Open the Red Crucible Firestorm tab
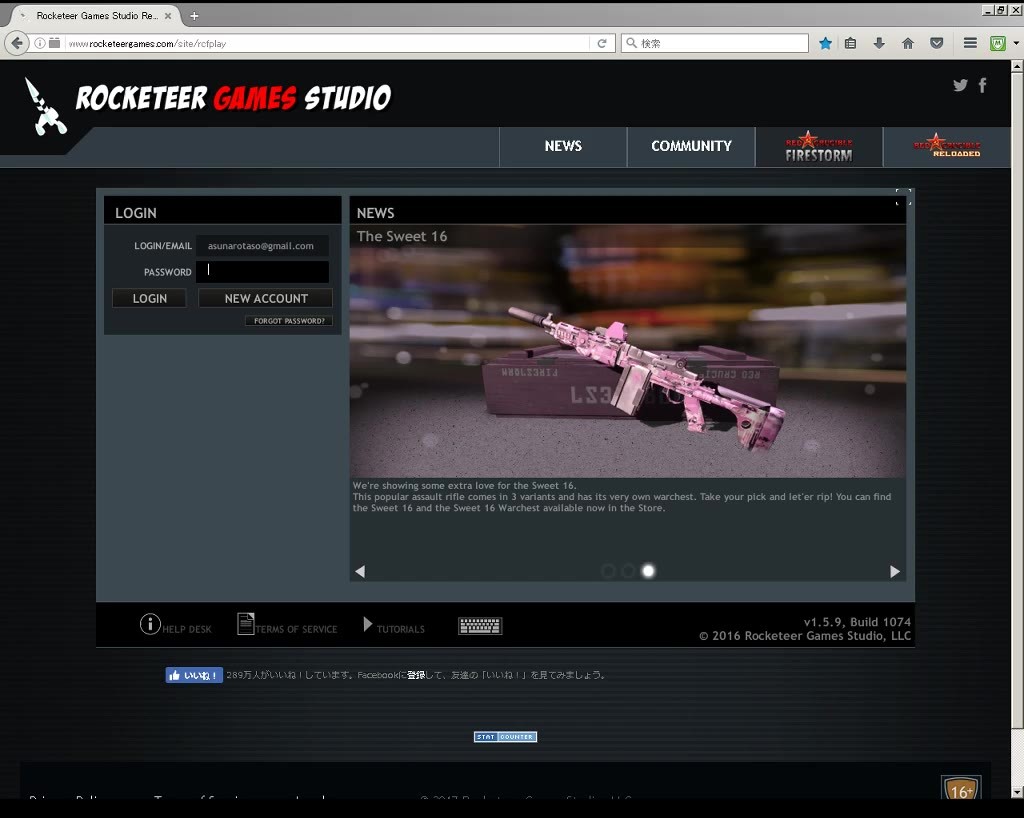Viewport: 1024px width, 818px height. (819, 146)
